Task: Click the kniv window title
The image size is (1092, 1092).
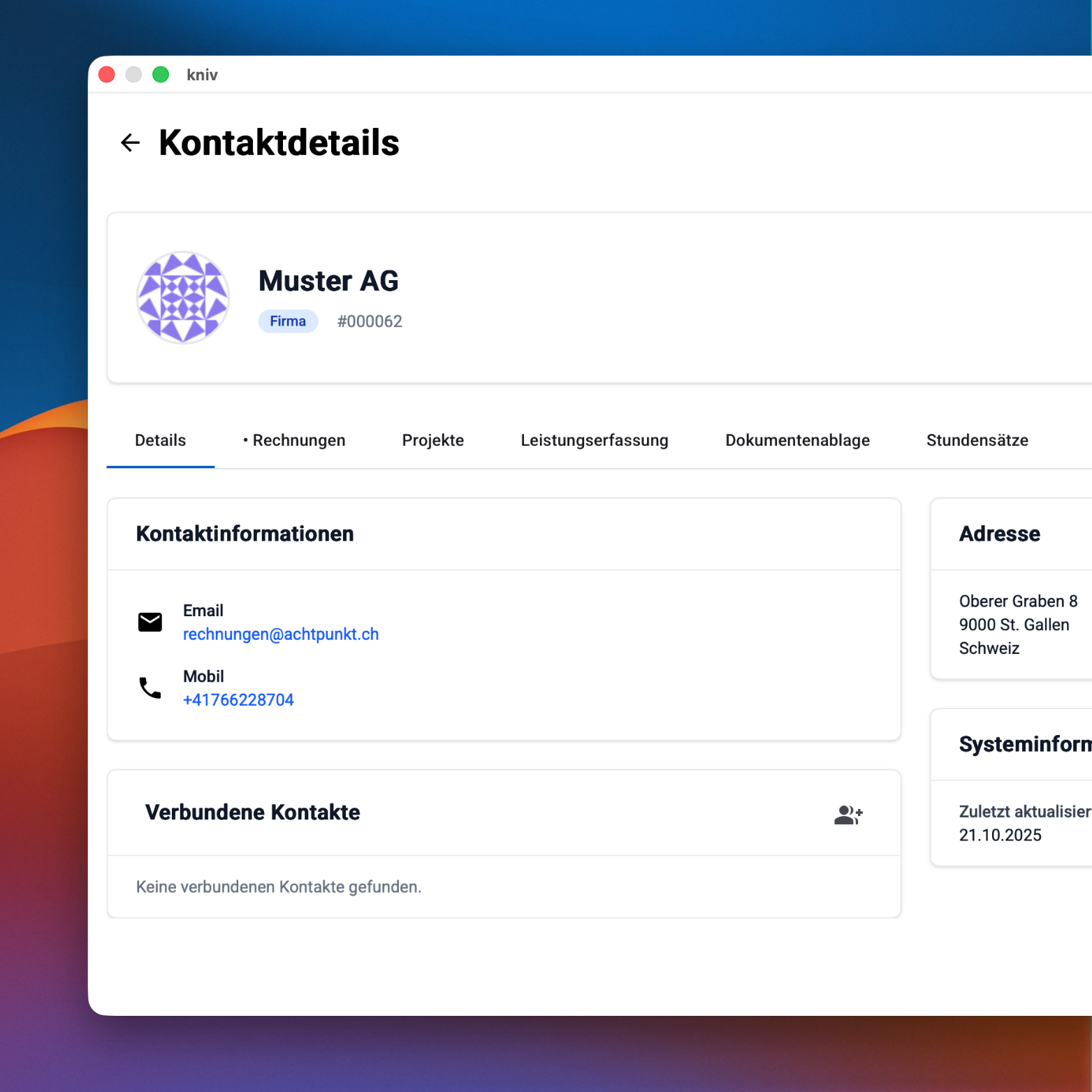Action: pyautogui.click(x=202, y=74)
